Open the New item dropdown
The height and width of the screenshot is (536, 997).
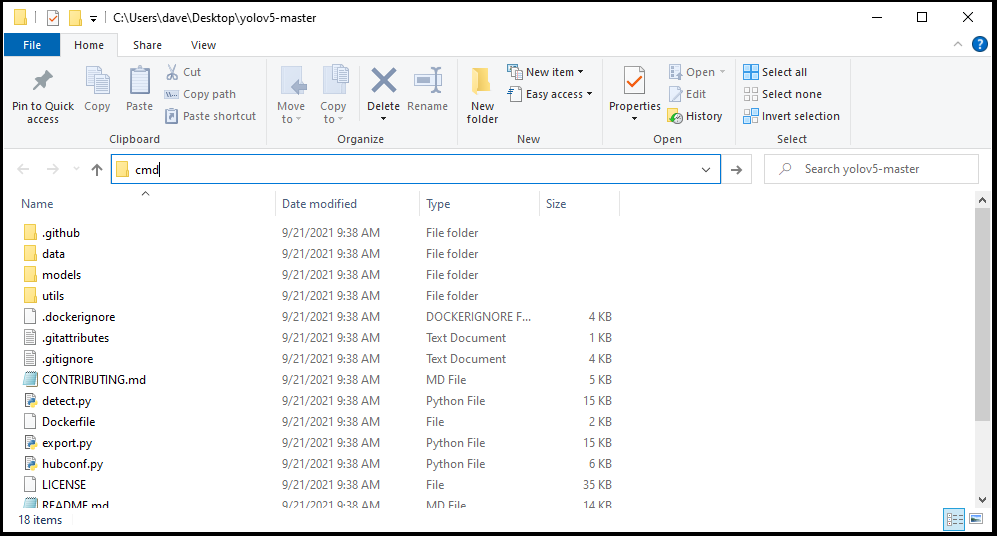pos(546,72)
